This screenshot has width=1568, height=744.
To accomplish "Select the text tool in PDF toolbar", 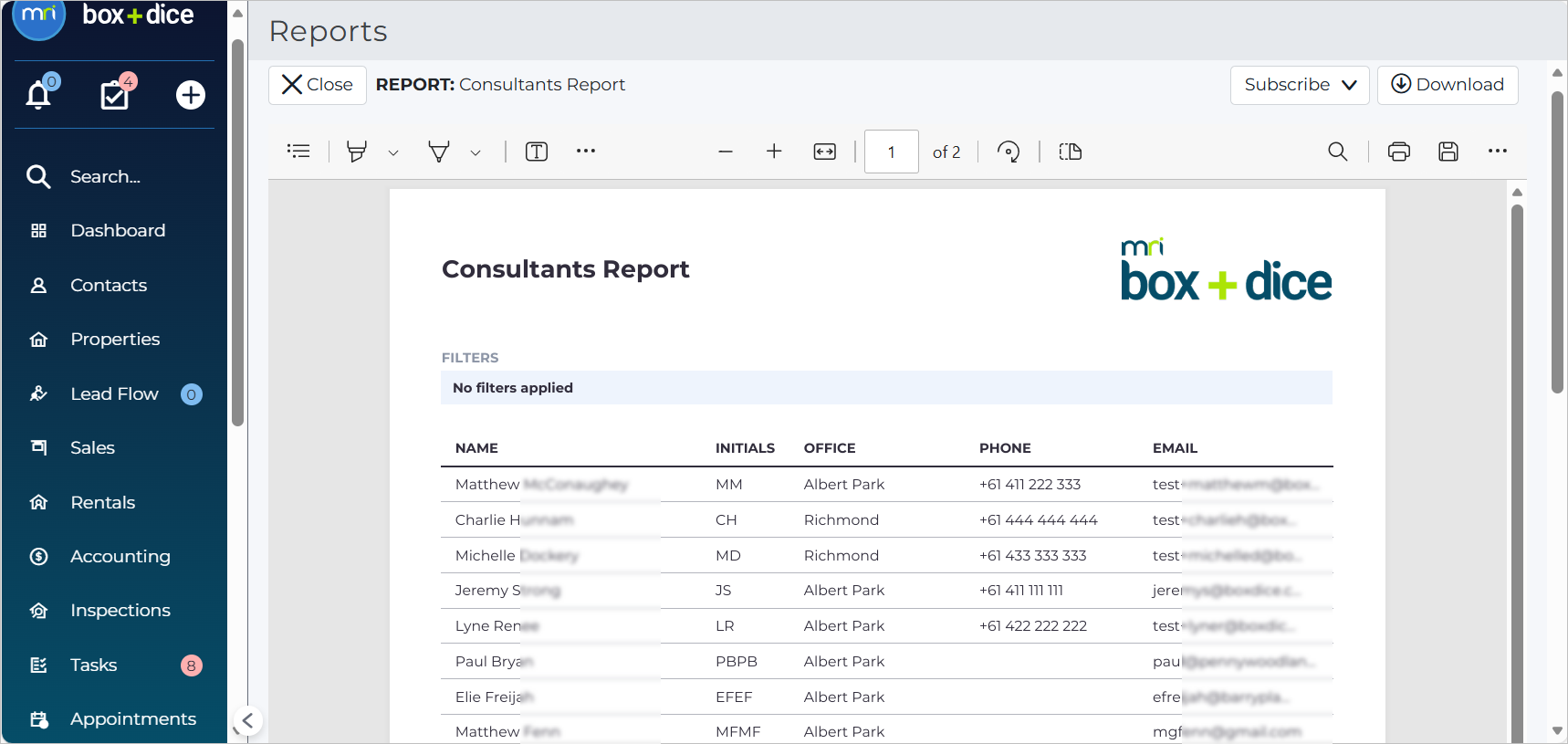I will click(x=537, y=152).
